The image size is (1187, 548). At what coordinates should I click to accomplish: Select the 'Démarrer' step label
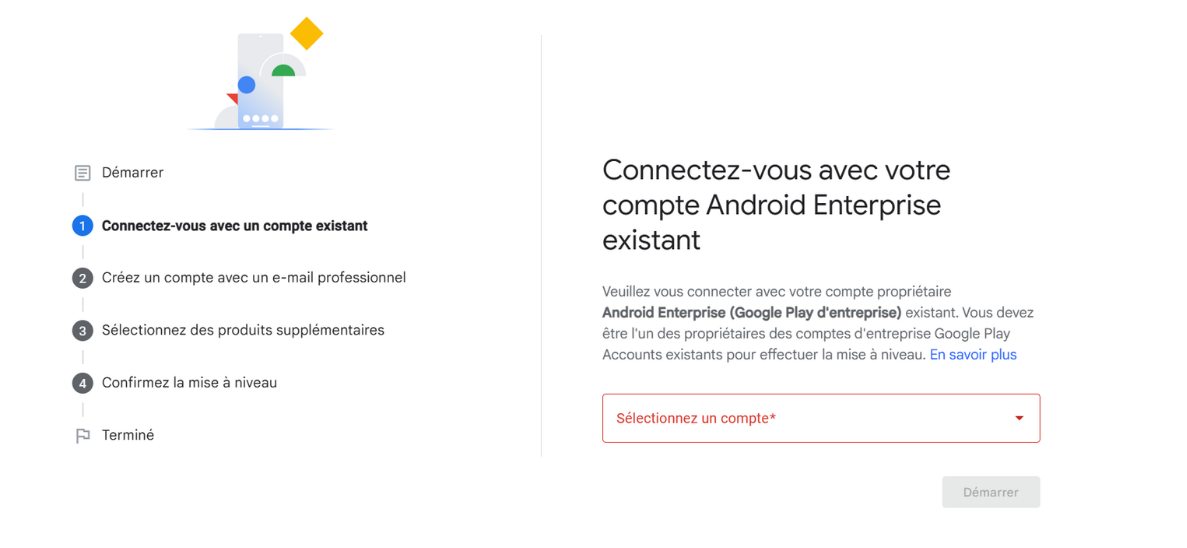coord(132,173)
